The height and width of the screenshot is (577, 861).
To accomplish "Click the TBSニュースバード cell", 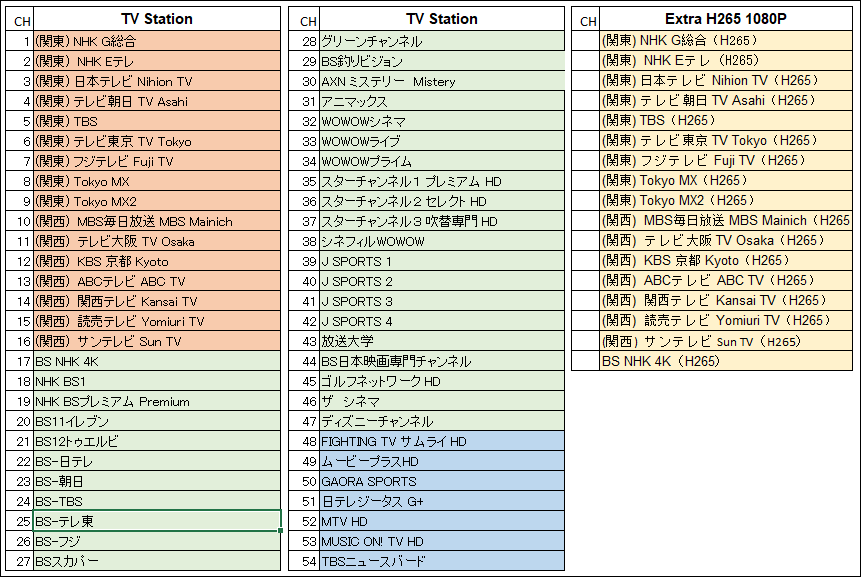I will pos(441,561).
